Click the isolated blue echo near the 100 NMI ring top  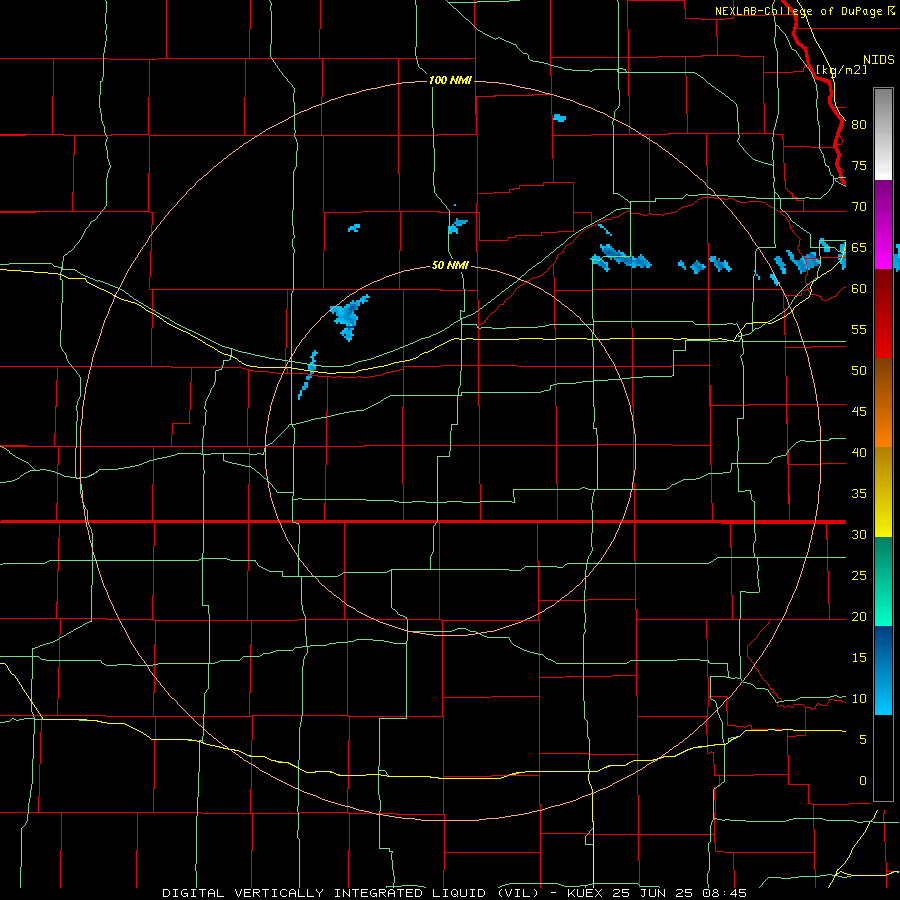coord(560,118)
